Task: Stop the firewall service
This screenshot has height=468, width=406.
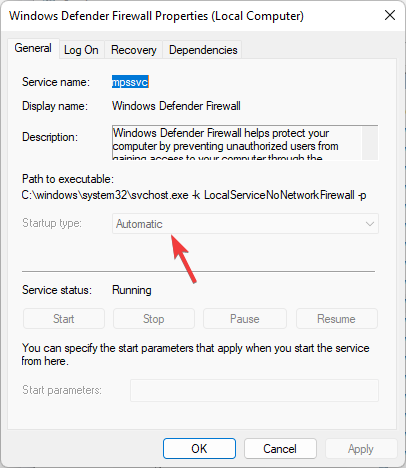Action: 154,319
